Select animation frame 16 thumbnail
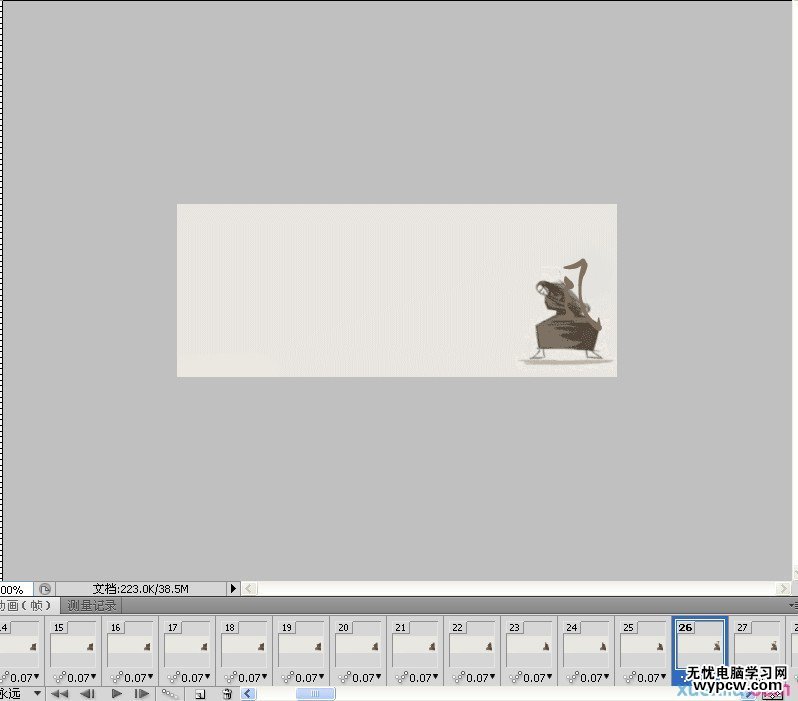The image size is (798, 701). click(x=130, y=644)
